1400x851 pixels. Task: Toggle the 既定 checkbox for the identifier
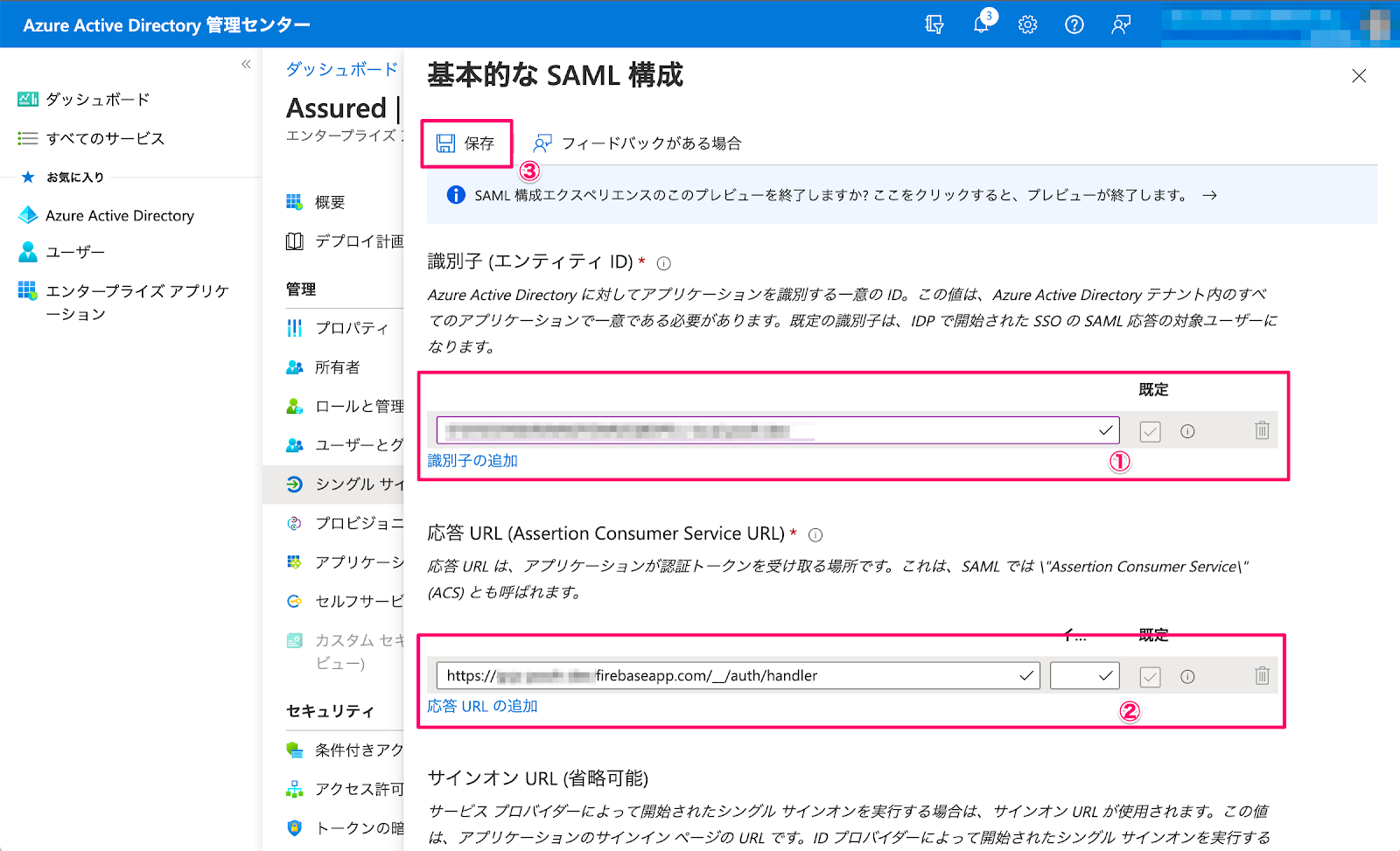coord(1150,431)
